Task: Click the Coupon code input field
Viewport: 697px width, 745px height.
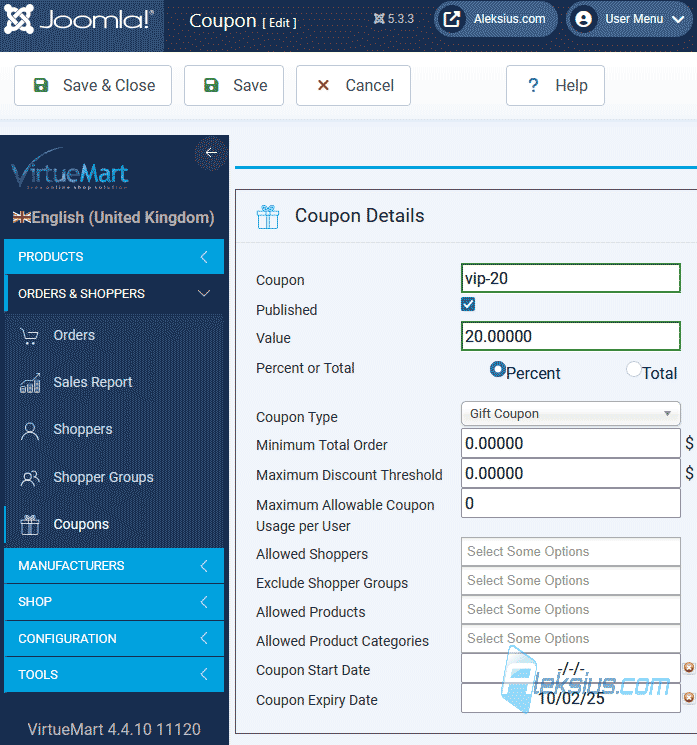Action: [x=571, y=278]
